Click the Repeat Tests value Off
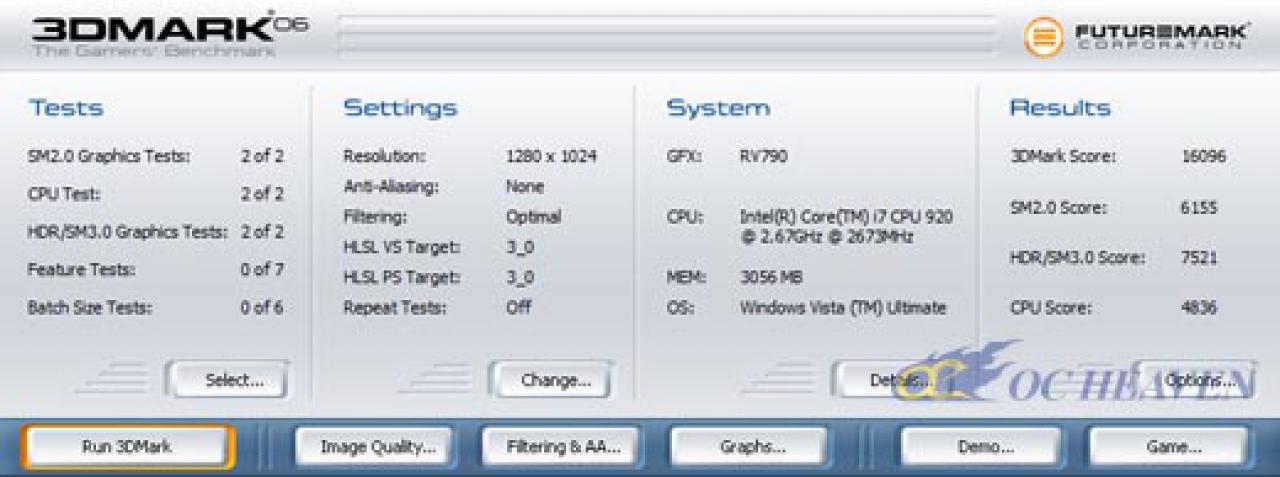This screenshot has width=1280, height=477. click(518, 308)
